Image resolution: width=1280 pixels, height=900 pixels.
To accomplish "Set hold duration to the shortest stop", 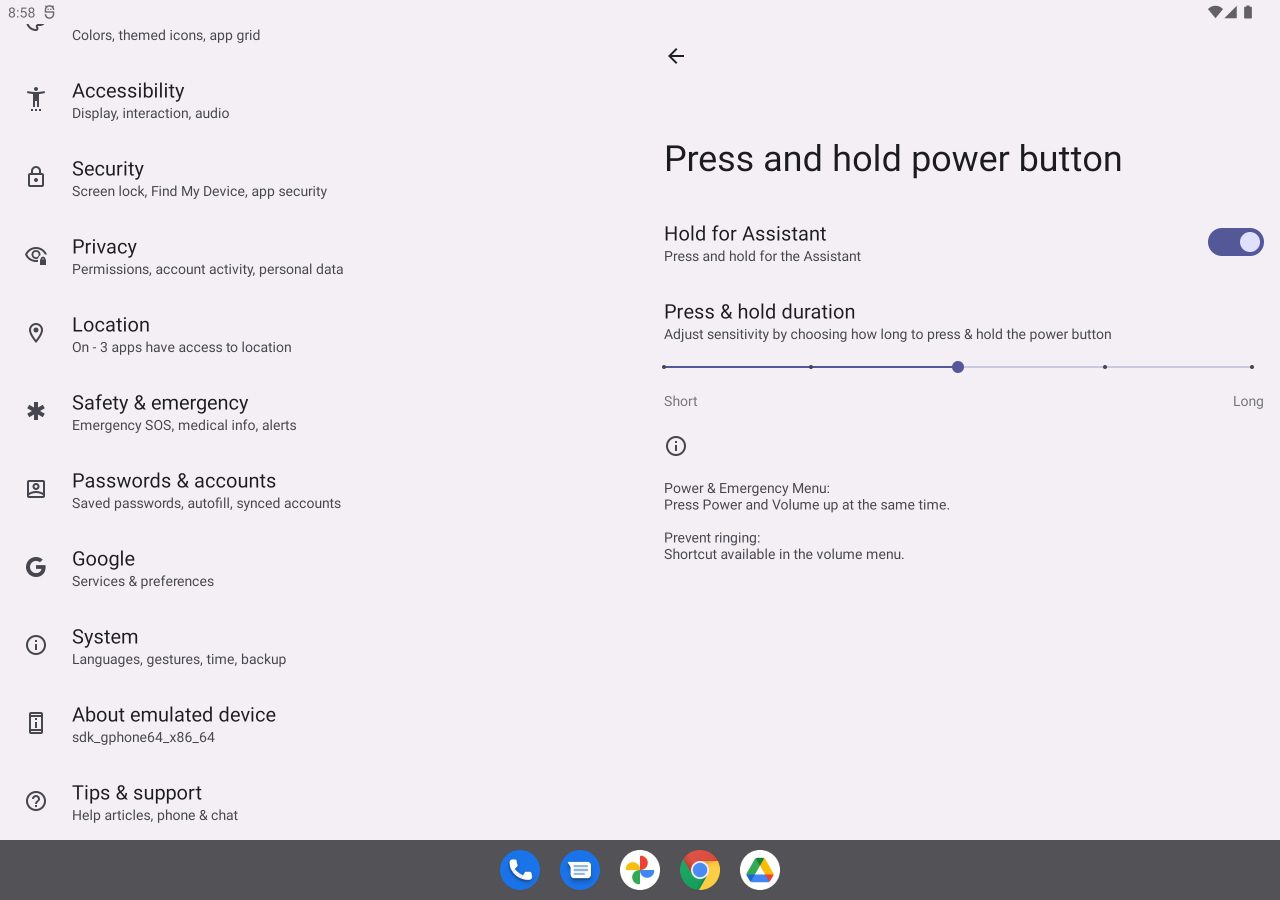I will point(664,367).
